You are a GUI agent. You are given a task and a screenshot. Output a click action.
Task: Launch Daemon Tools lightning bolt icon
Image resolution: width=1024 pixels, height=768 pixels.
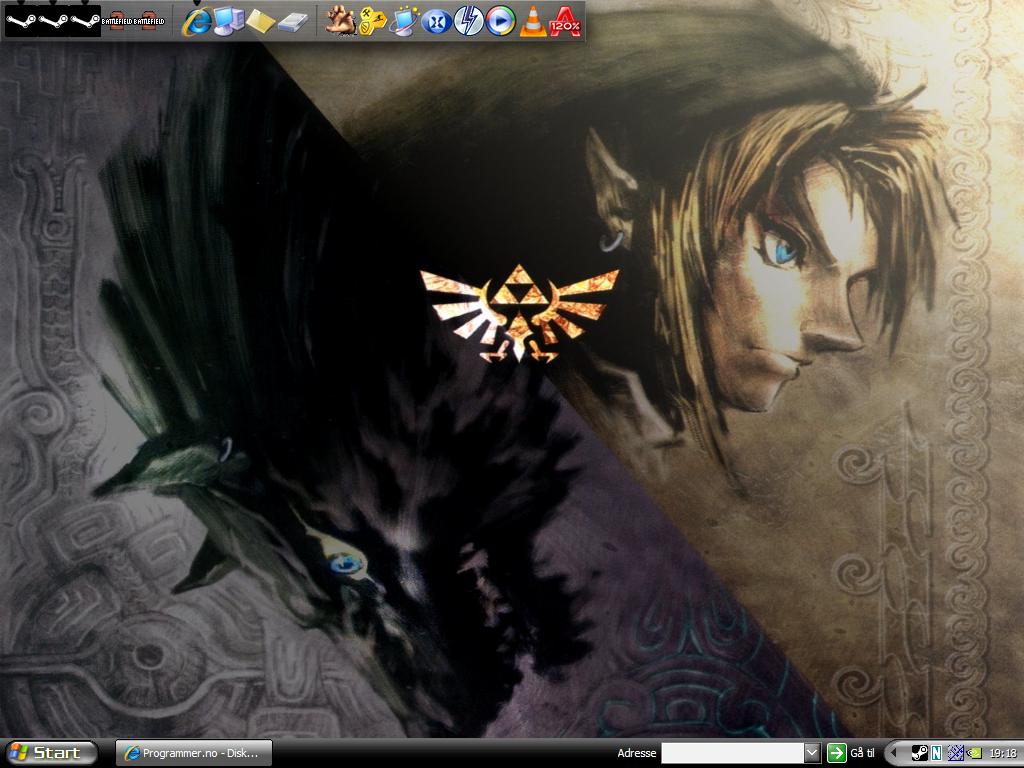(468, 22)
